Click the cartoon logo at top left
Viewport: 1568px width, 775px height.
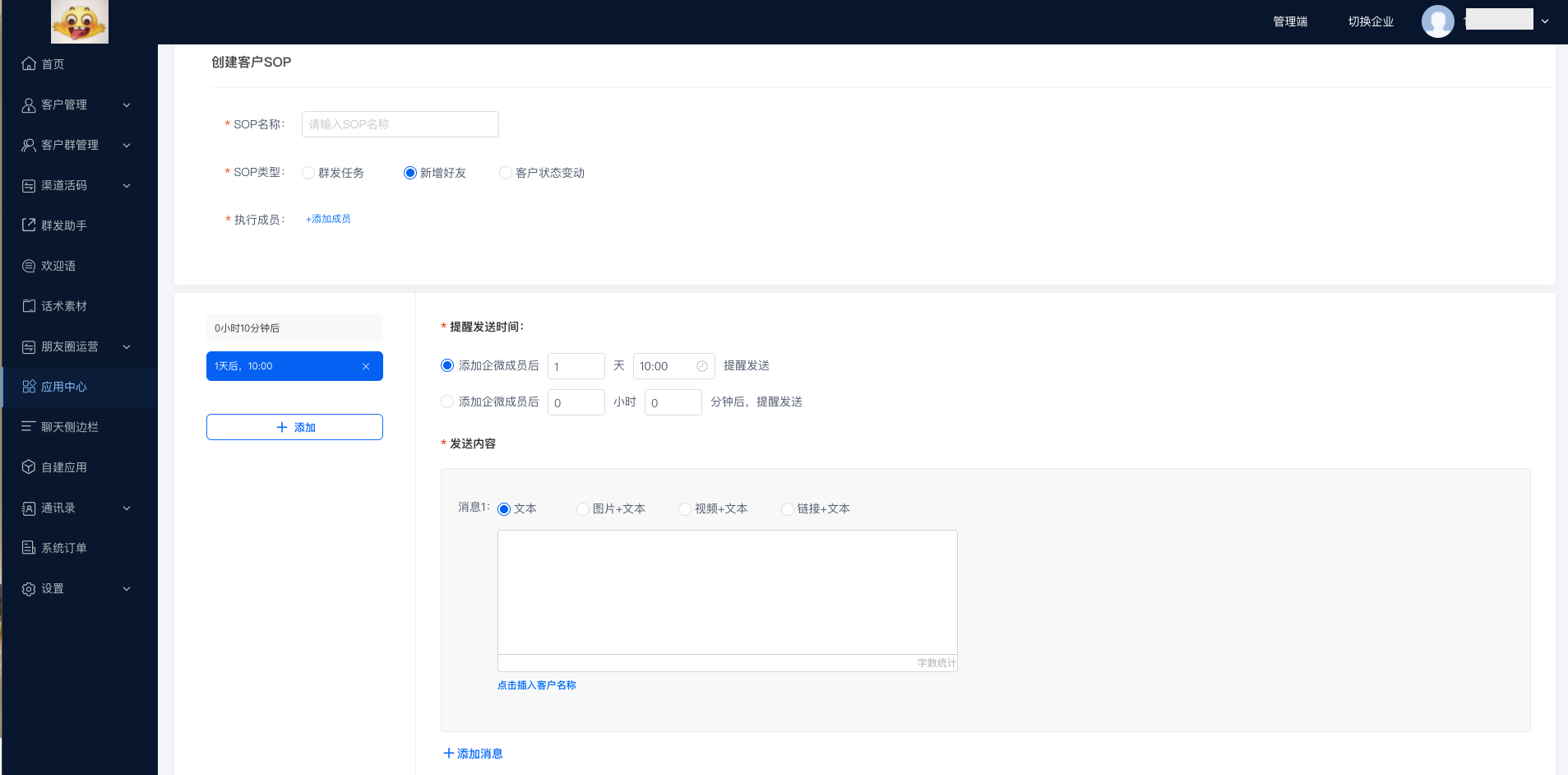(80, 22)
